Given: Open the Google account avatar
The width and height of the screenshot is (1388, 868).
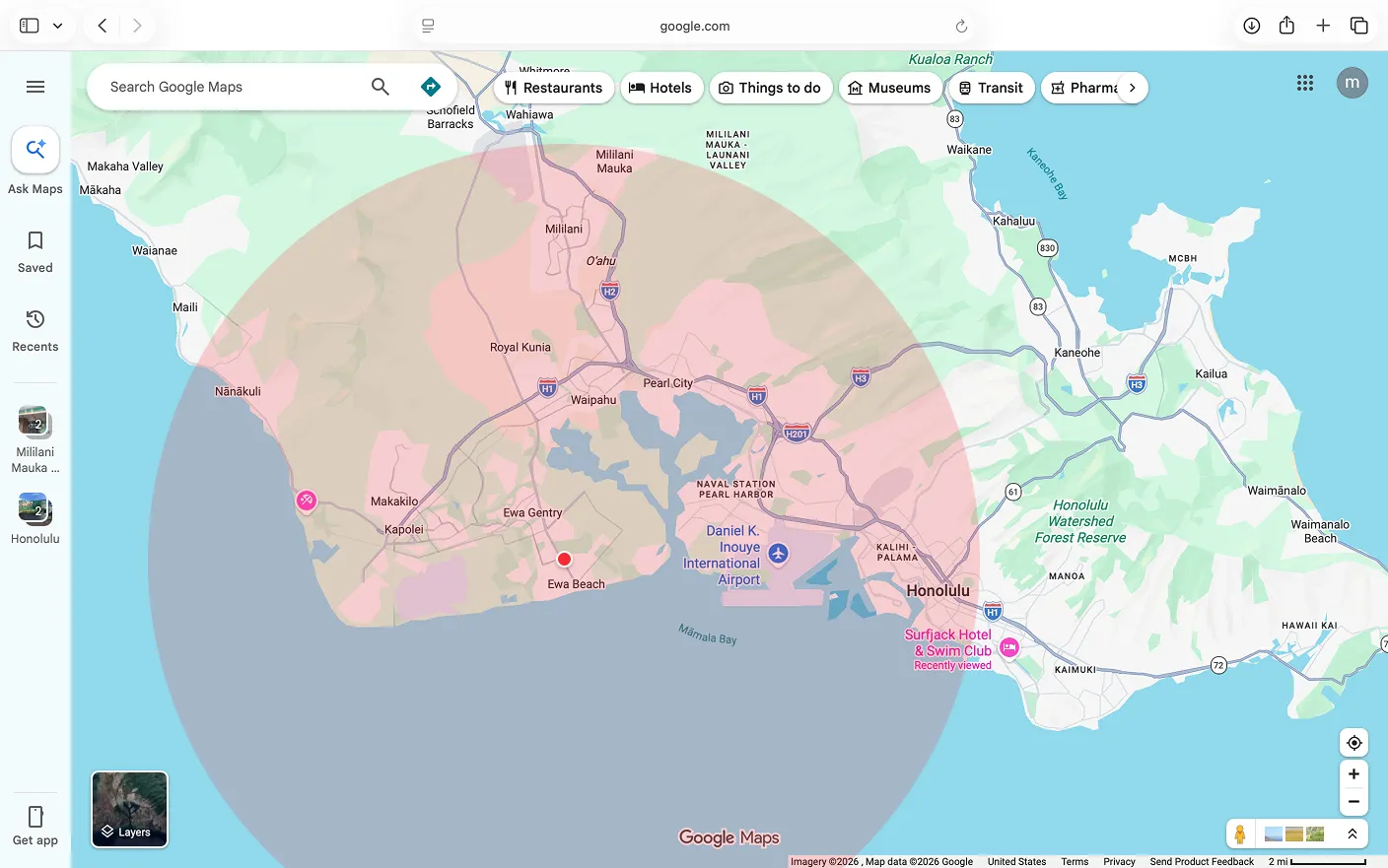Looking at the screenshot, I should point(1353,83).
